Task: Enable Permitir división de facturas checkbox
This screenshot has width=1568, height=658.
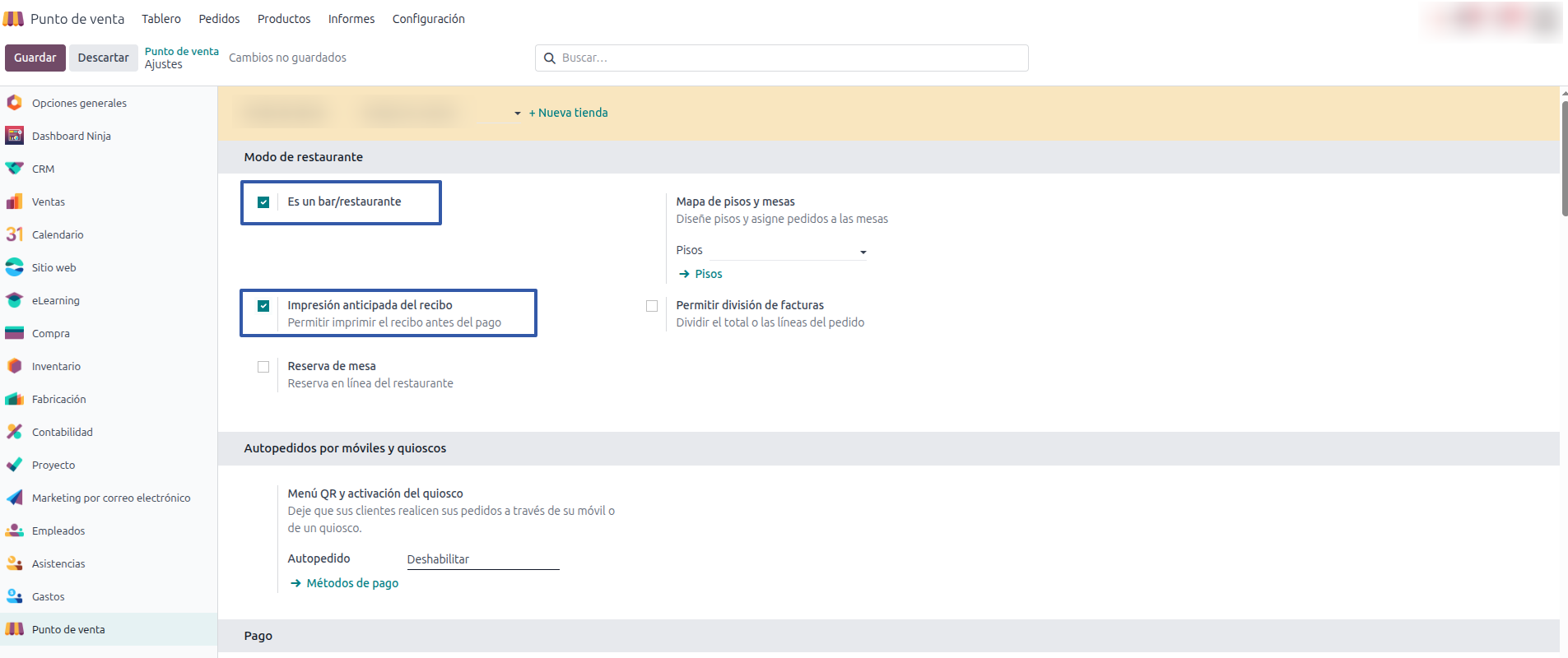Action: pos(652,306)
